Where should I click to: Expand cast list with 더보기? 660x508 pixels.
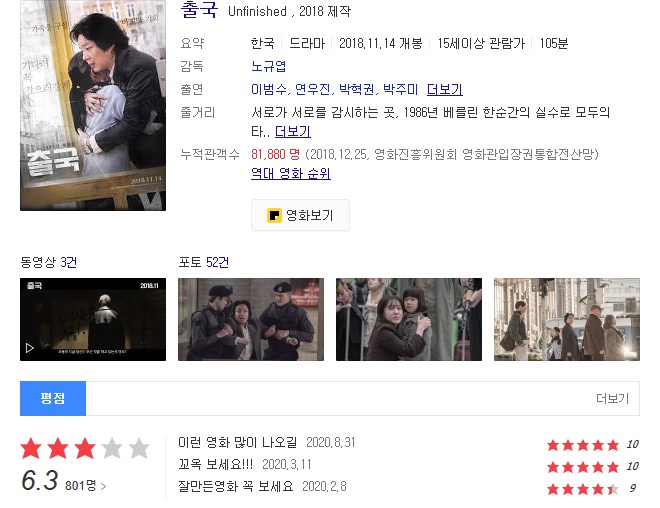point(444,89)
